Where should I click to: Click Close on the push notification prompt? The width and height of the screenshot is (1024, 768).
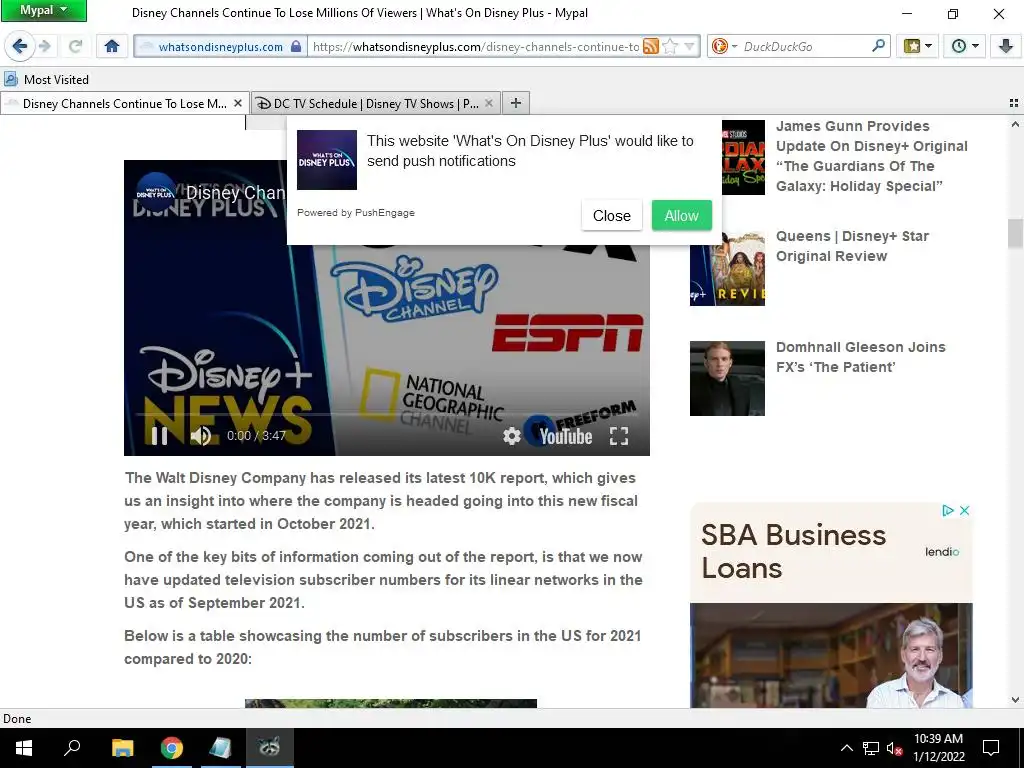coord(611,216)
